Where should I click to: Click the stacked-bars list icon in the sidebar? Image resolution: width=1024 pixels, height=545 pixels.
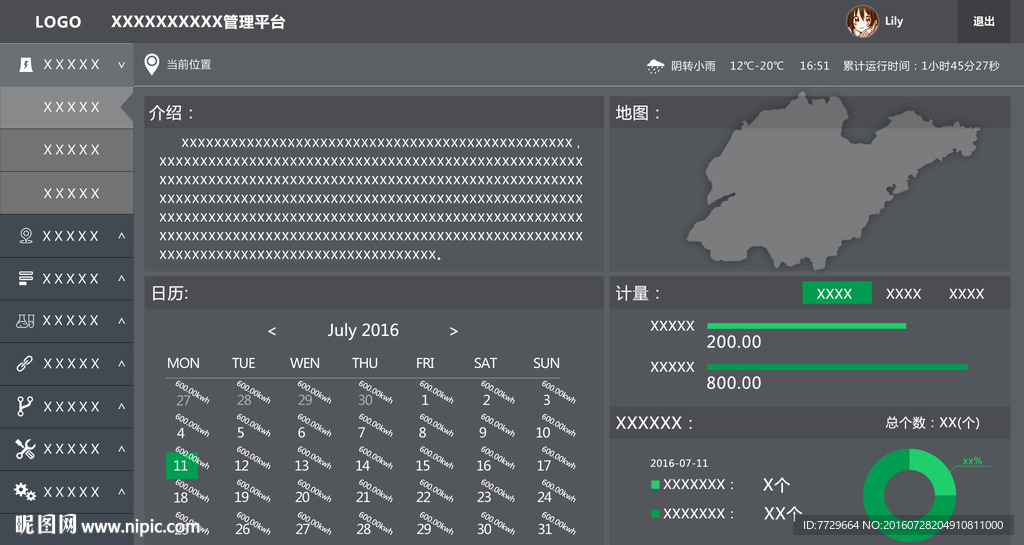pos(26,278)
